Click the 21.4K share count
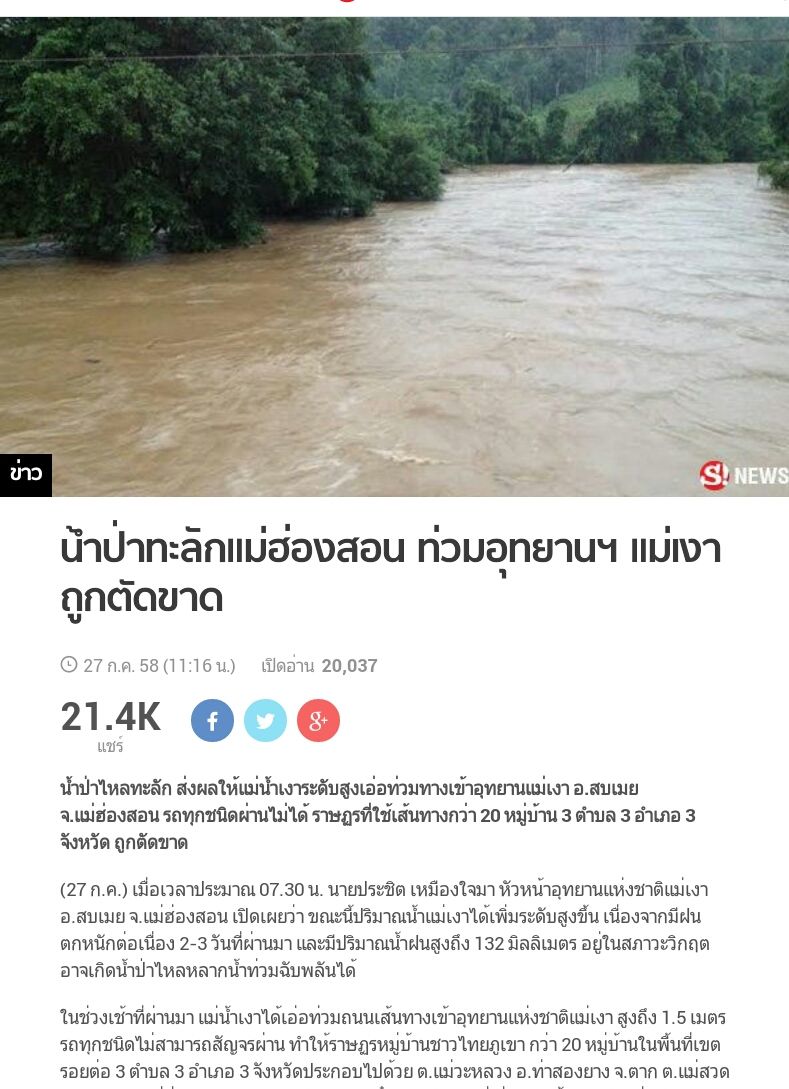The width and height of the screenshot is (789, 1089). (x=110, y=717)
